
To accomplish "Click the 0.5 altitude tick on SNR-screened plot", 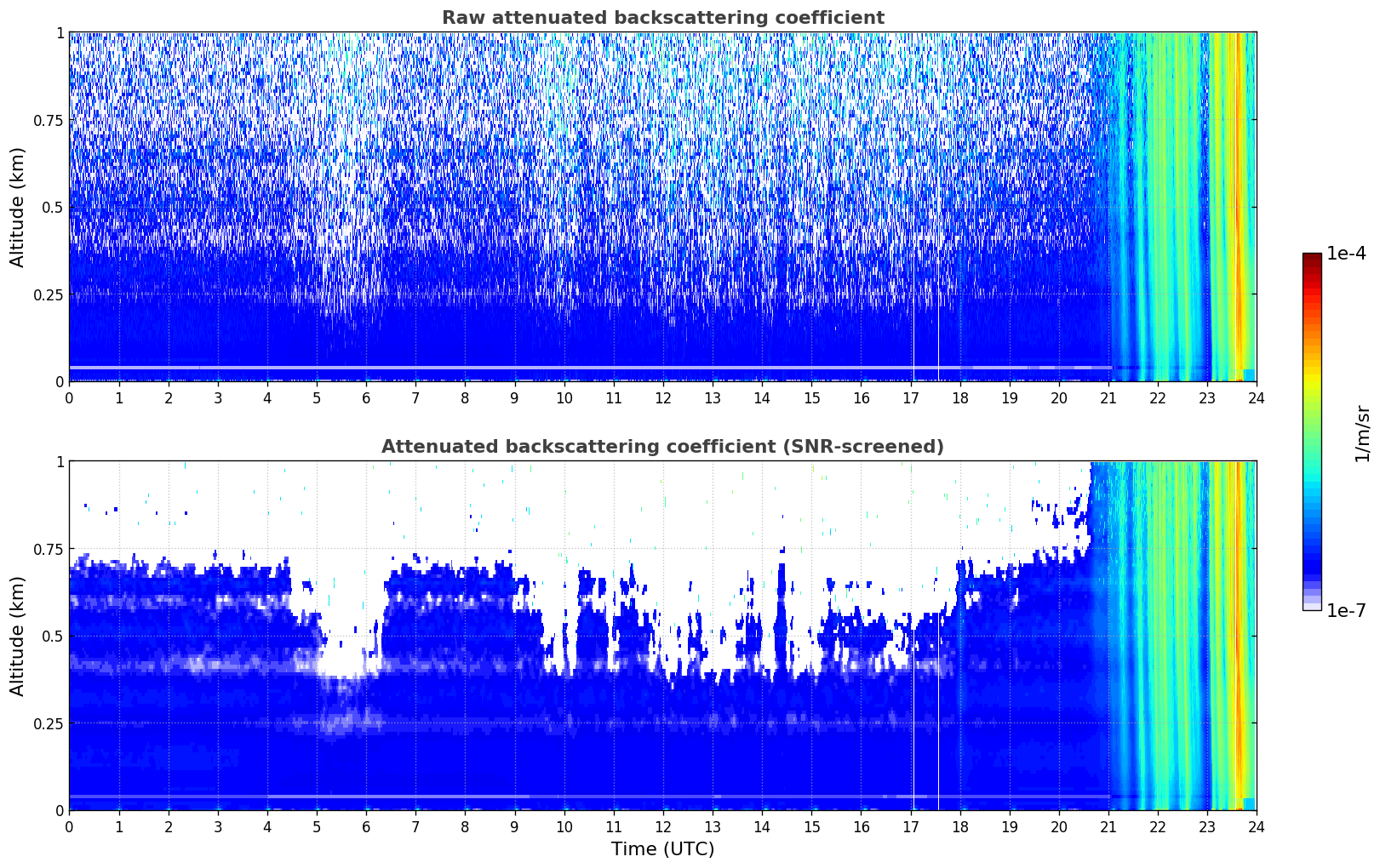I will click(54, 637).
